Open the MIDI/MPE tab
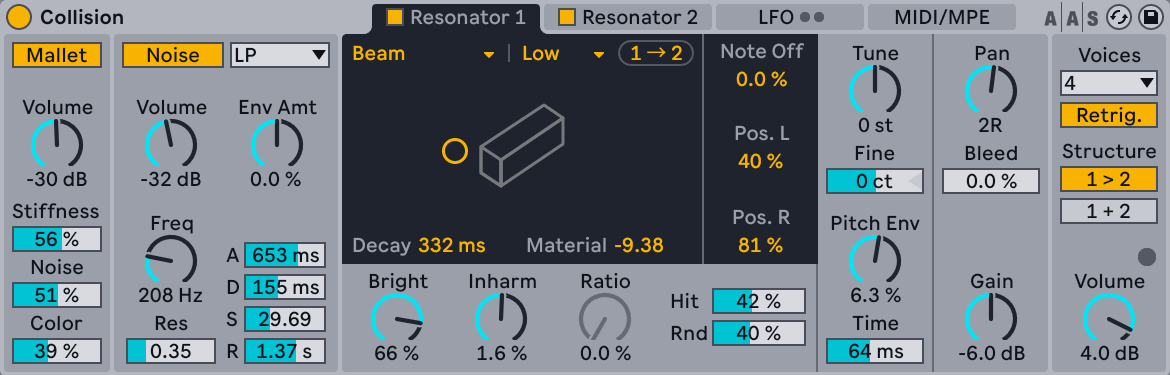Viewport: 1170px width, 375px height. (942, 17)
